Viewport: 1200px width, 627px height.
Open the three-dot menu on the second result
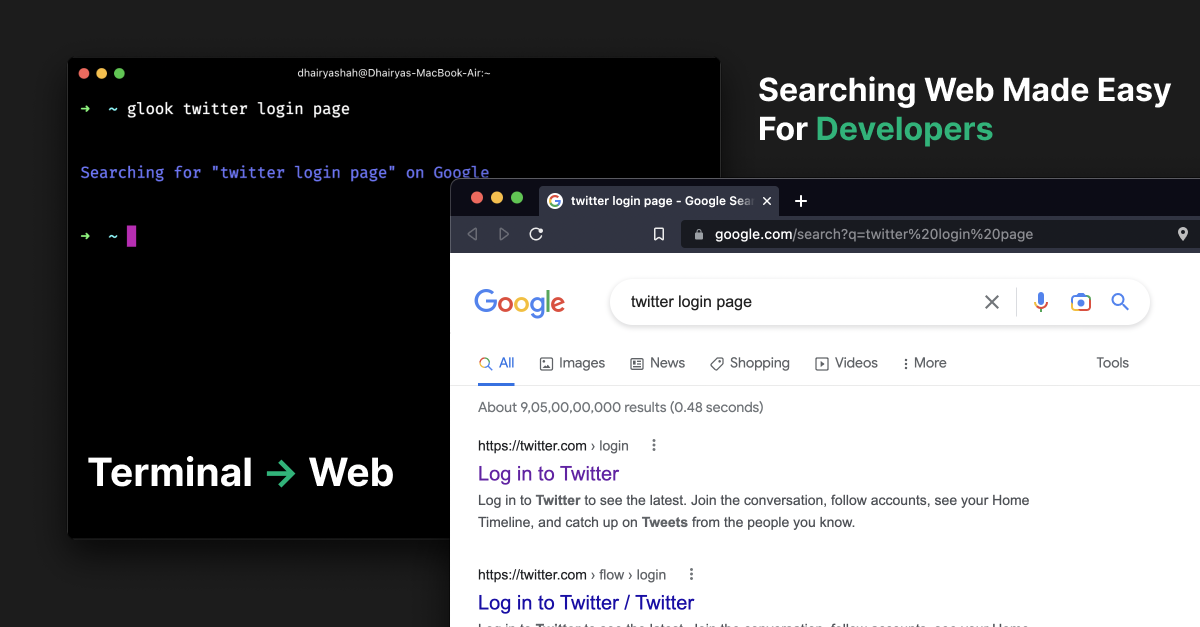coord(690,574)
